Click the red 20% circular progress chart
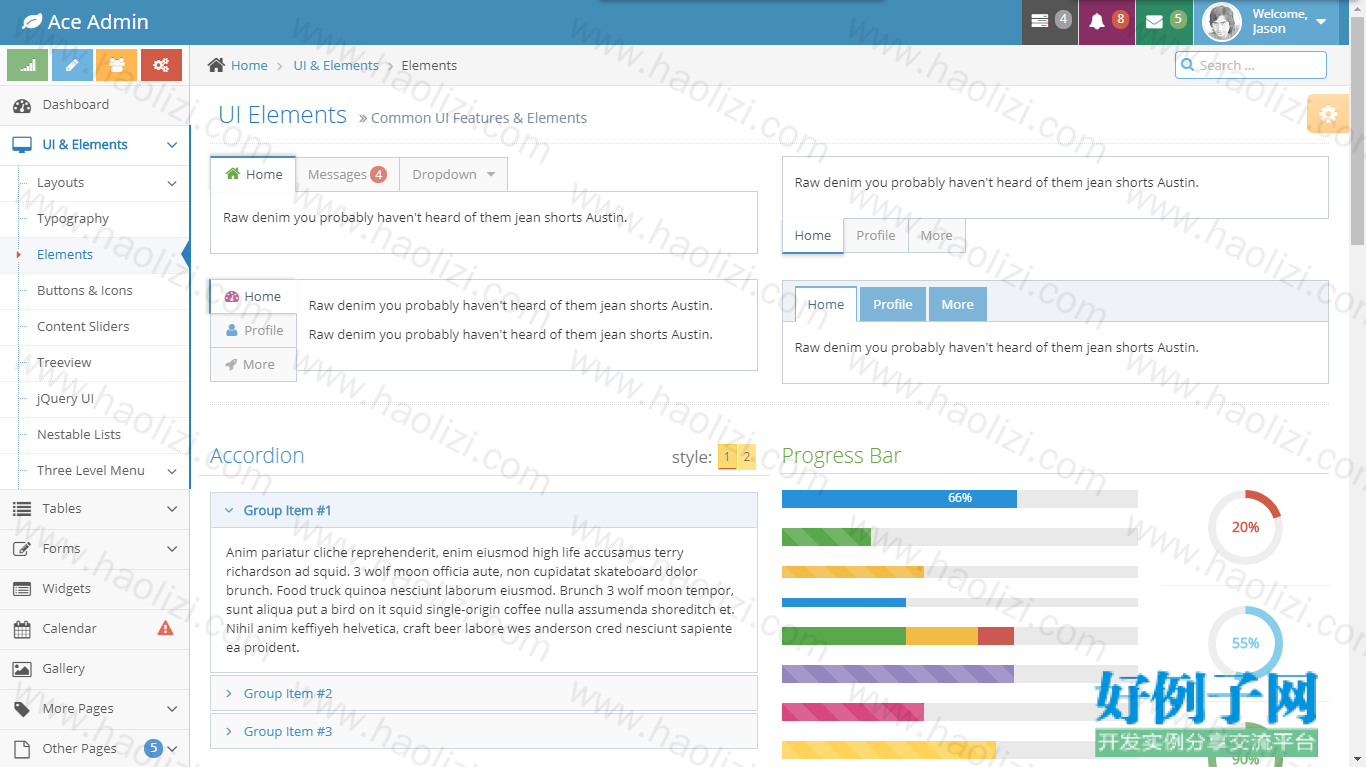 click(1245, 527)
